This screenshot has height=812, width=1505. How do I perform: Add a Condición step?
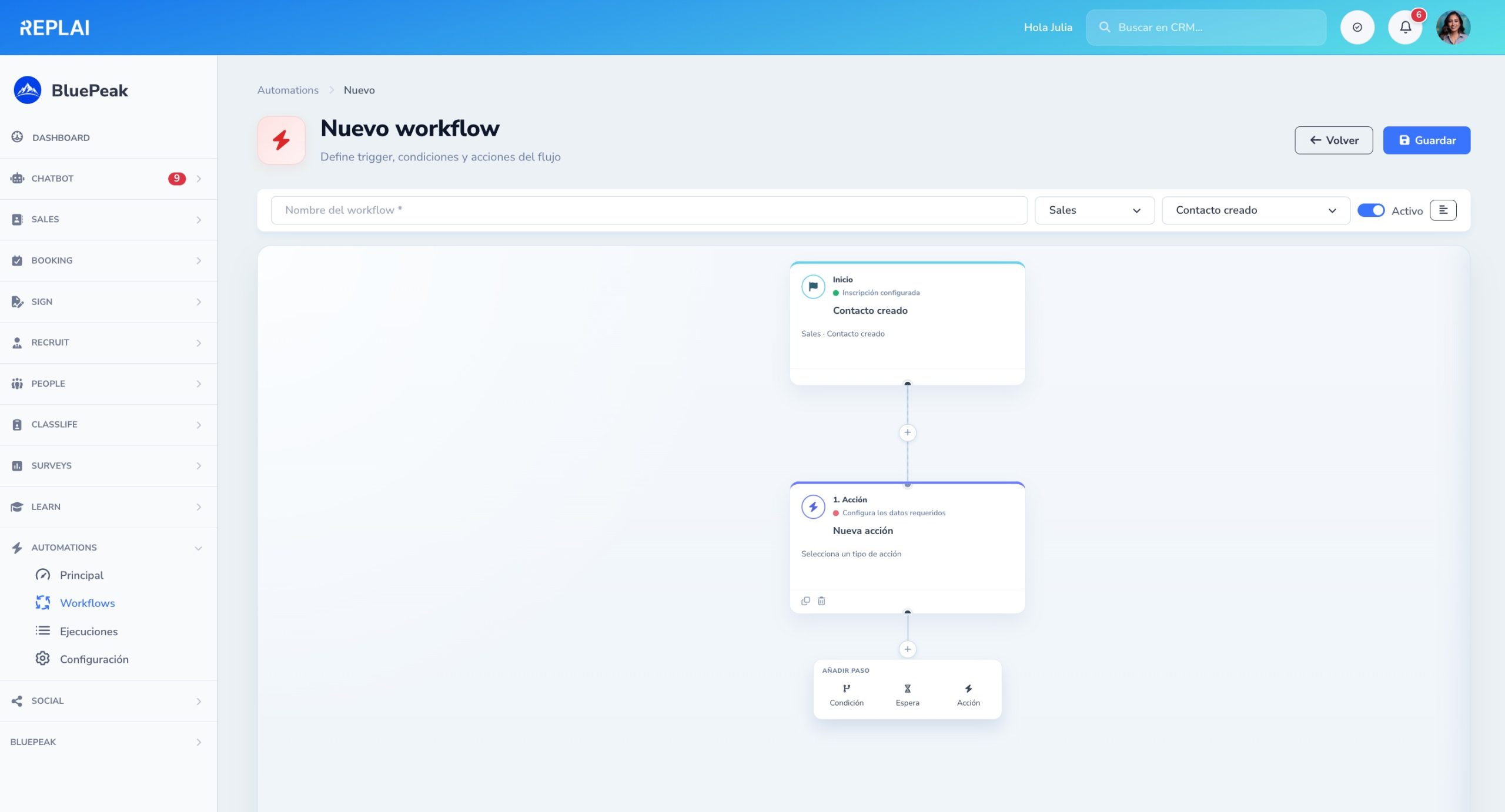click(847, 694)
